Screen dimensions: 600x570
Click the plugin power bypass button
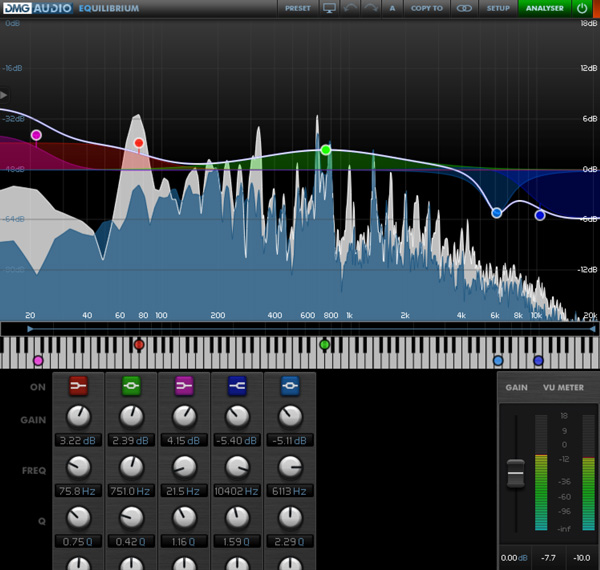coord(582,8)
